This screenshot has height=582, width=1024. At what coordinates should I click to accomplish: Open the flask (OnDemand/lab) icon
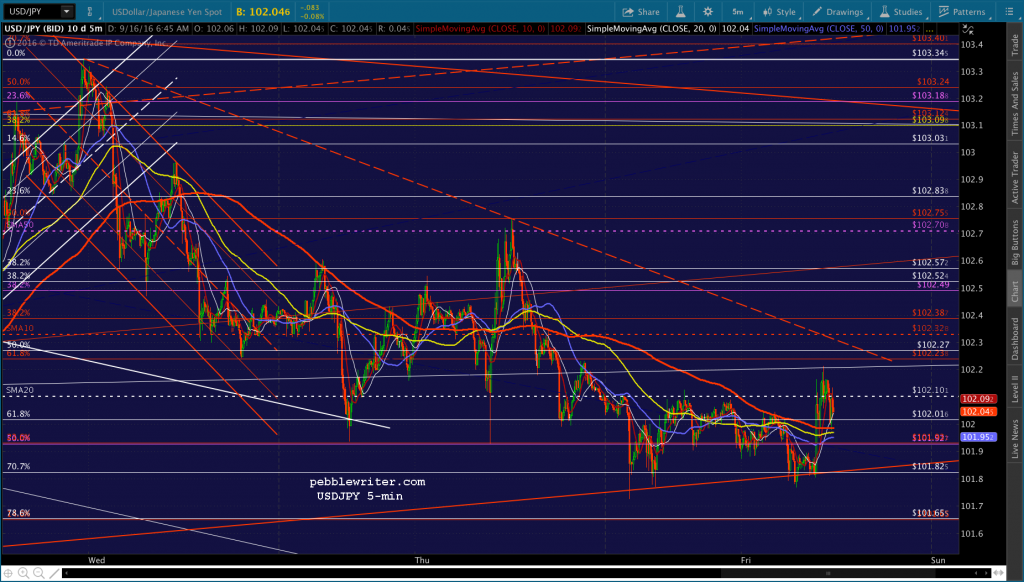point(680,12)
